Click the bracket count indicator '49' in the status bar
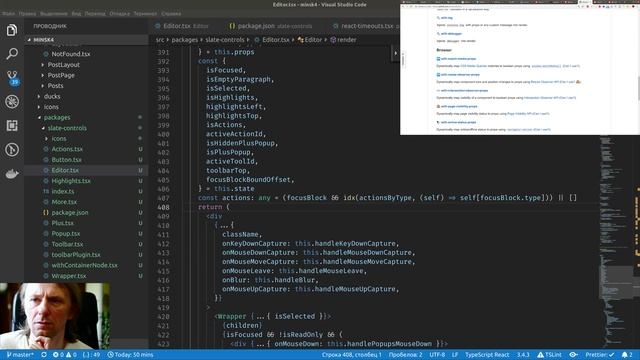Screen dimensions: 640x360 coord(91,355)
